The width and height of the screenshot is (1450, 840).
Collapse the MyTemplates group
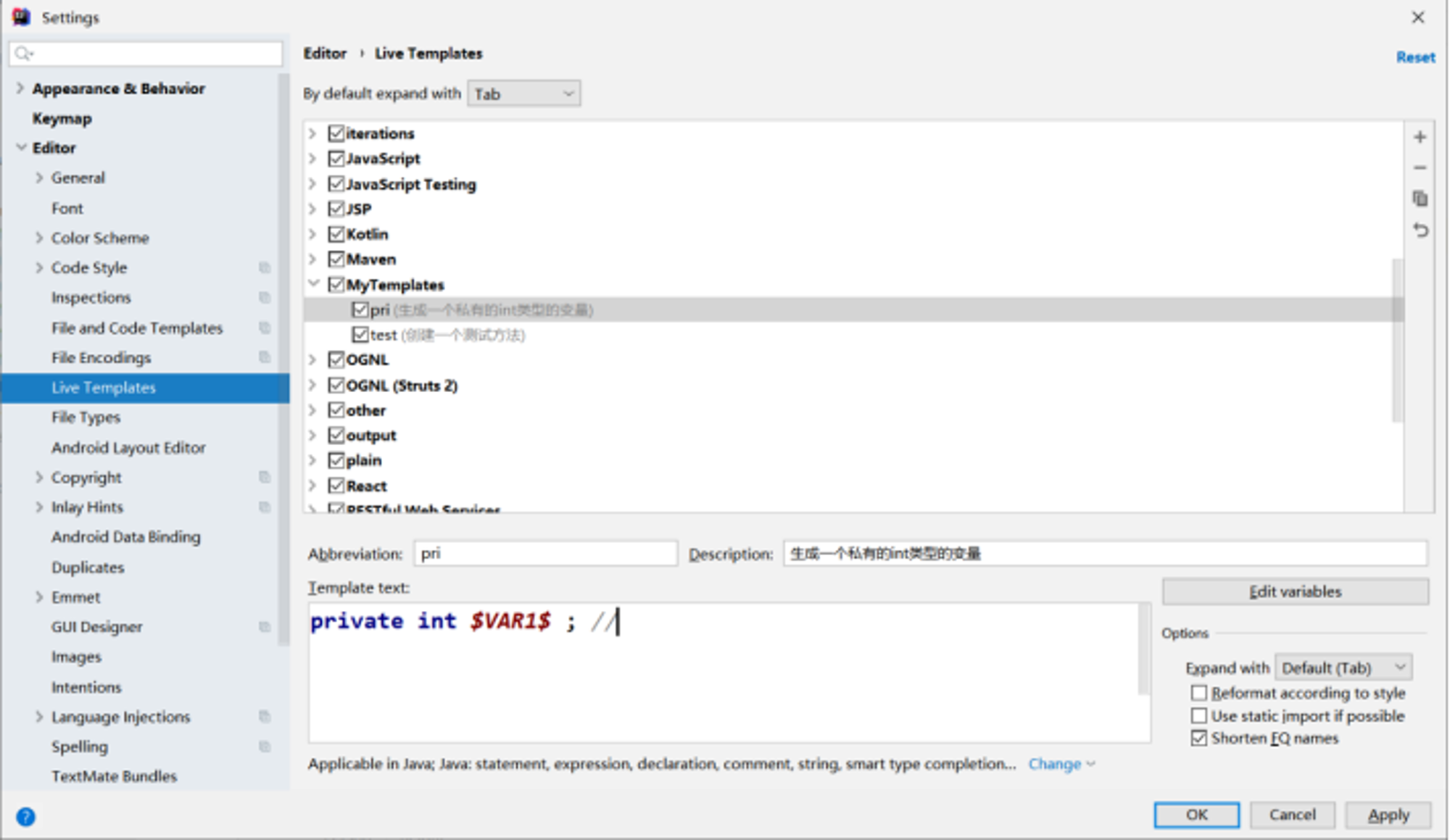313,284
